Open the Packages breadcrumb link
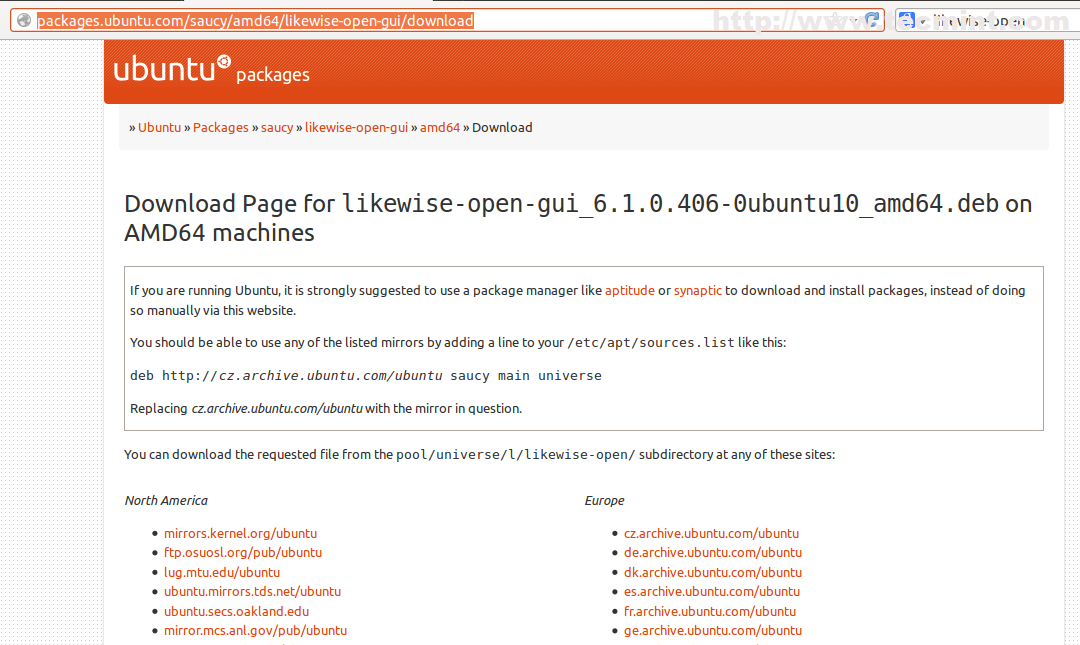This screenshot has width=1080, height=645. (x=220, y=127)
